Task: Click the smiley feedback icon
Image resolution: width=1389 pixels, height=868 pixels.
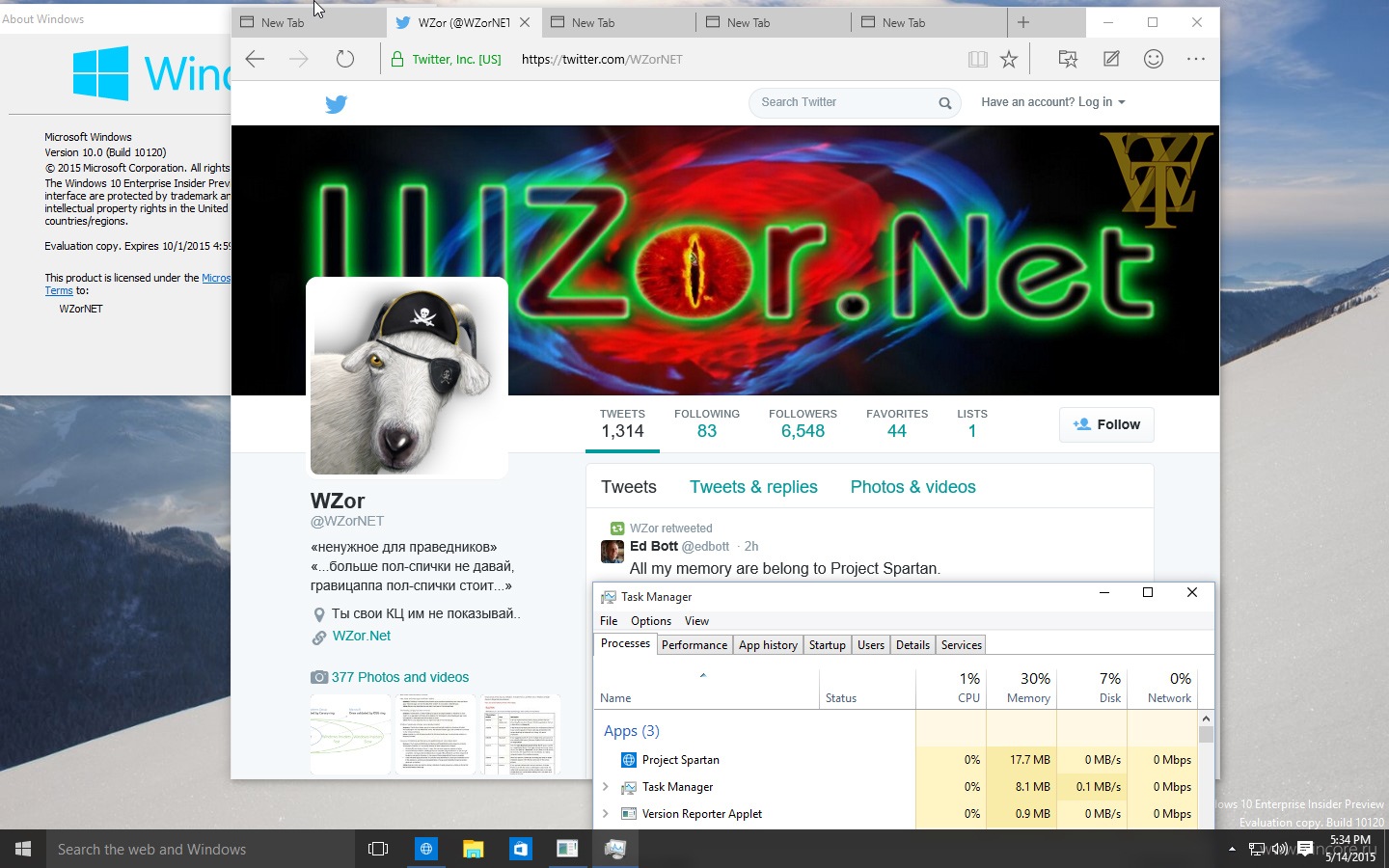Action: coord(1153,59)
